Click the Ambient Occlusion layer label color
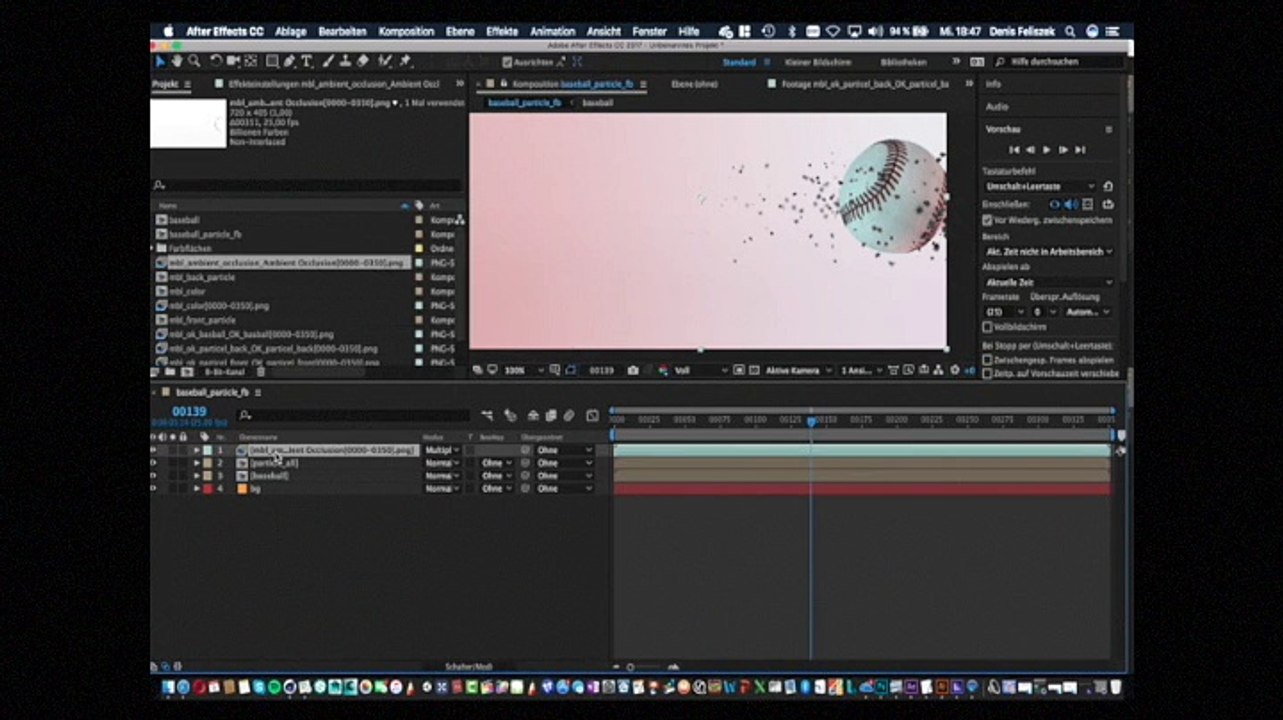1283x720 pixels. pos(207,451)
